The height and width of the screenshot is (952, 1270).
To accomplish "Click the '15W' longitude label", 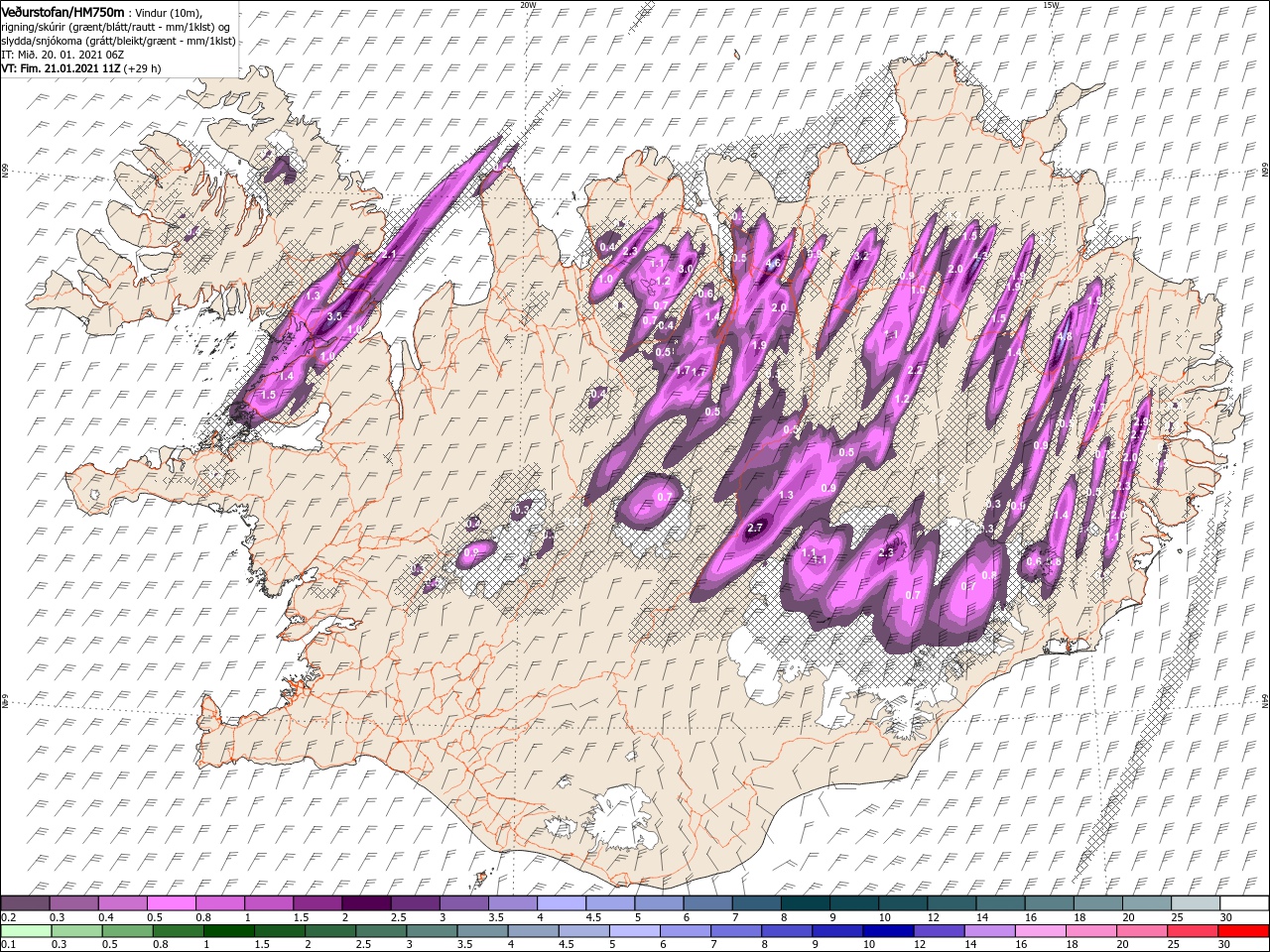I will 1050,5.
